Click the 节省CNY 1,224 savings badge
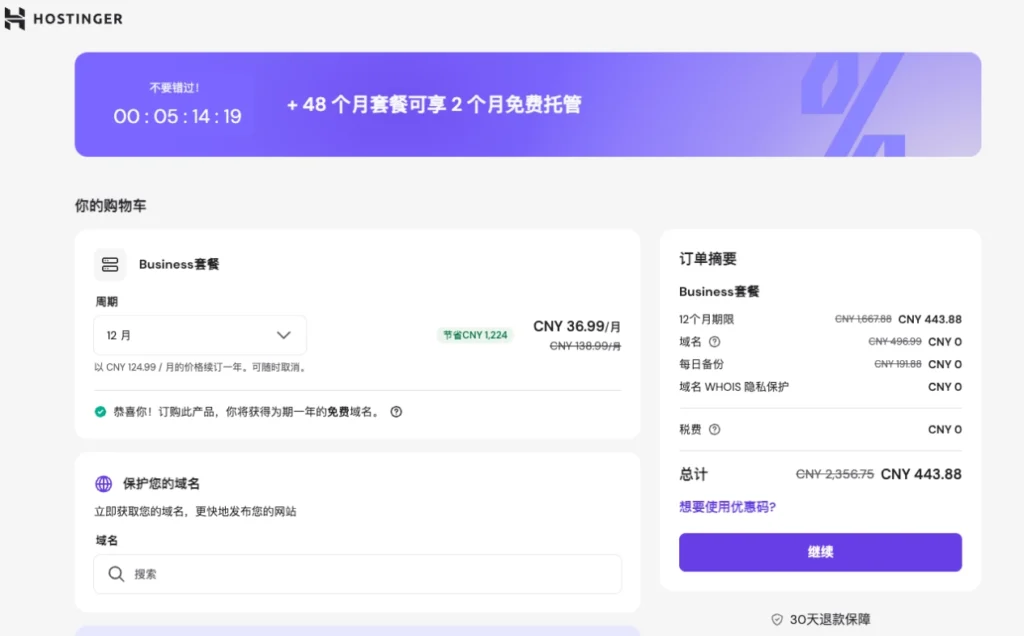This screenshot has height=636, width=1024. coord(475,335)
